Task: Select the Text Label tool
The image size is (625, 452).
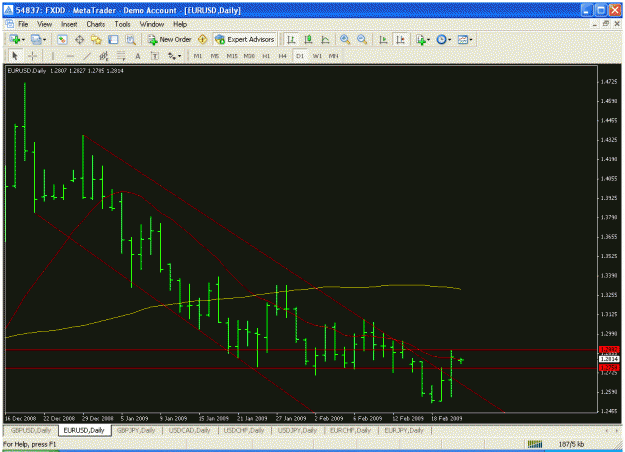Action: pyautogui.click(x=155, y=56)
